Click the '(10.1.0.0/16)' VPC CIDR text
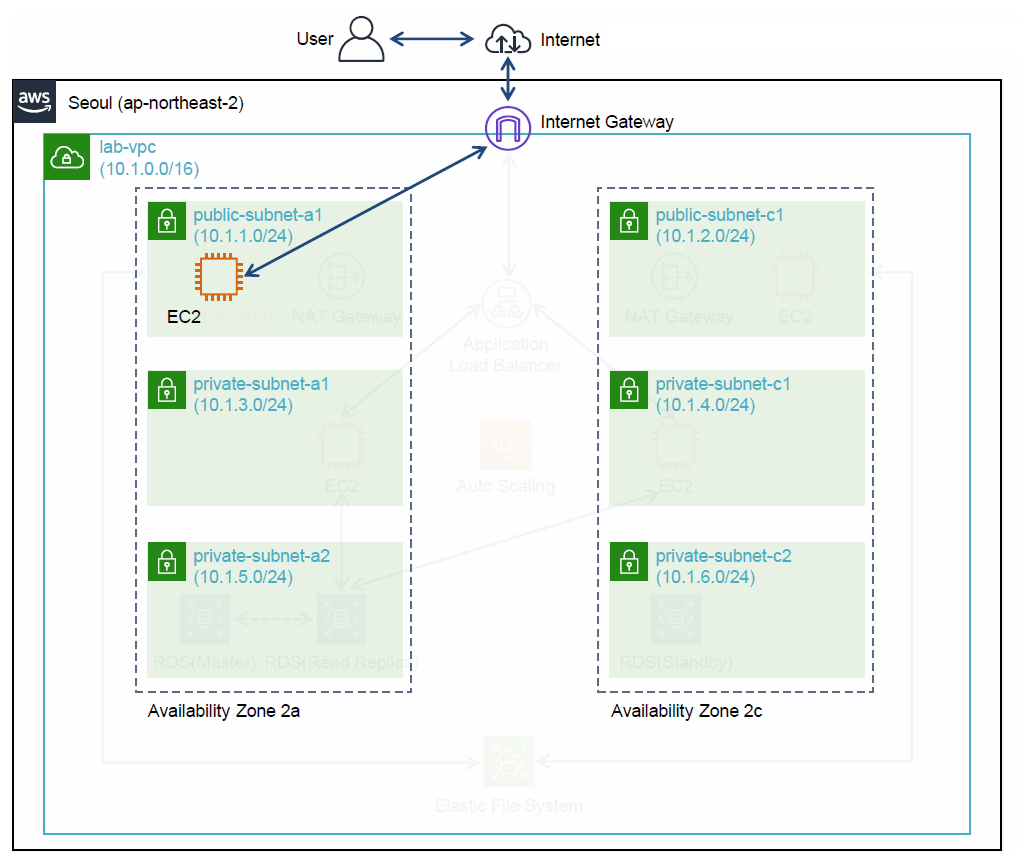1018x856 pixels. tap(149, 169)
